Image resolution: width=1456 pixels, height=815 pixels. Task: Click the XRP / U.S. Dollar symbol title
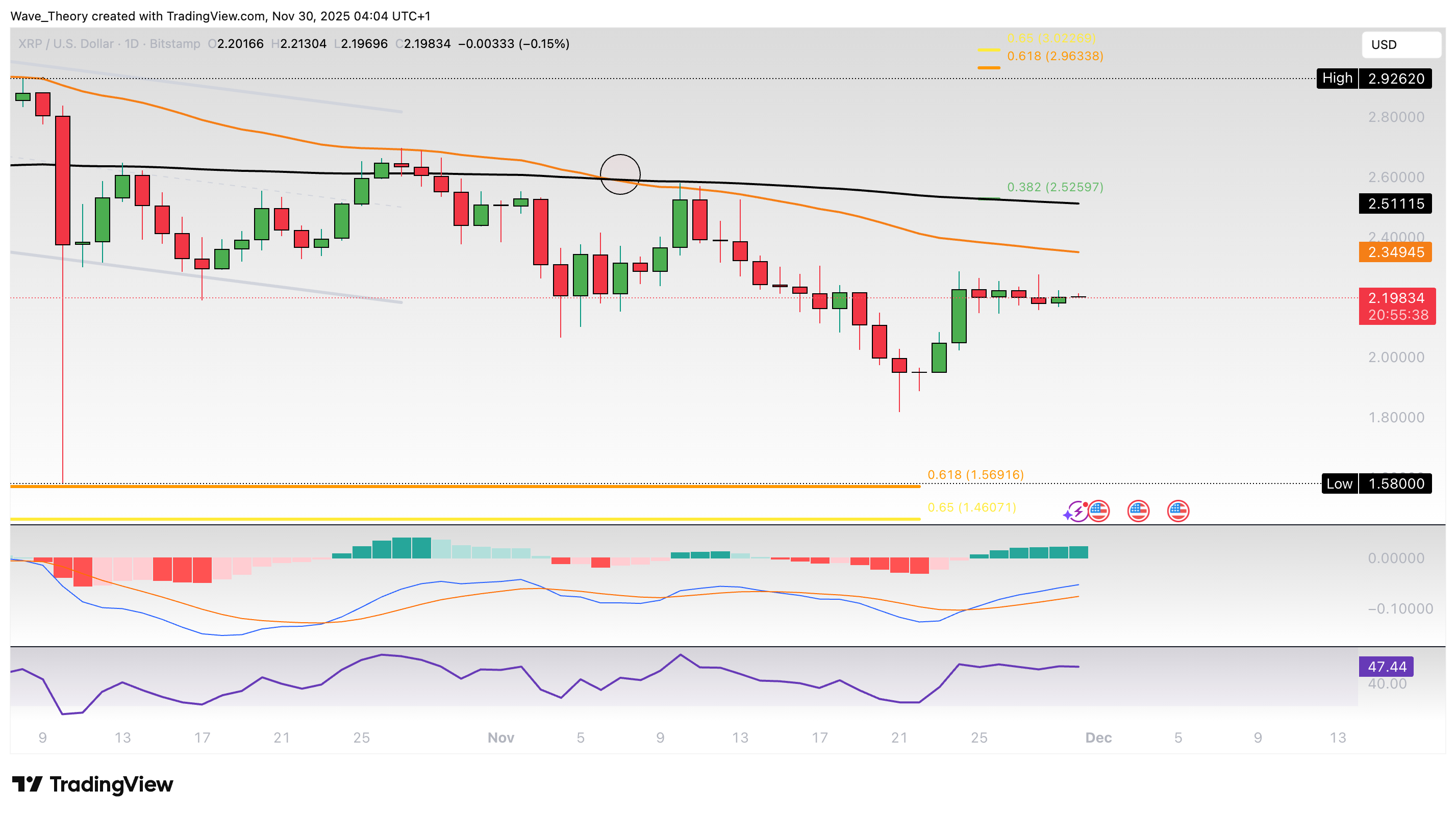pyautogui.click(x=66, y=43)
